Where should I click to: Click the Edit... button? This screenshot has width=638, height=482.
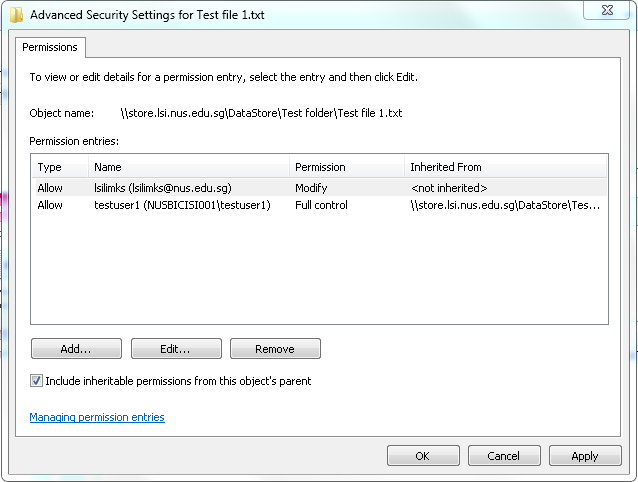[x=176, y=349]
